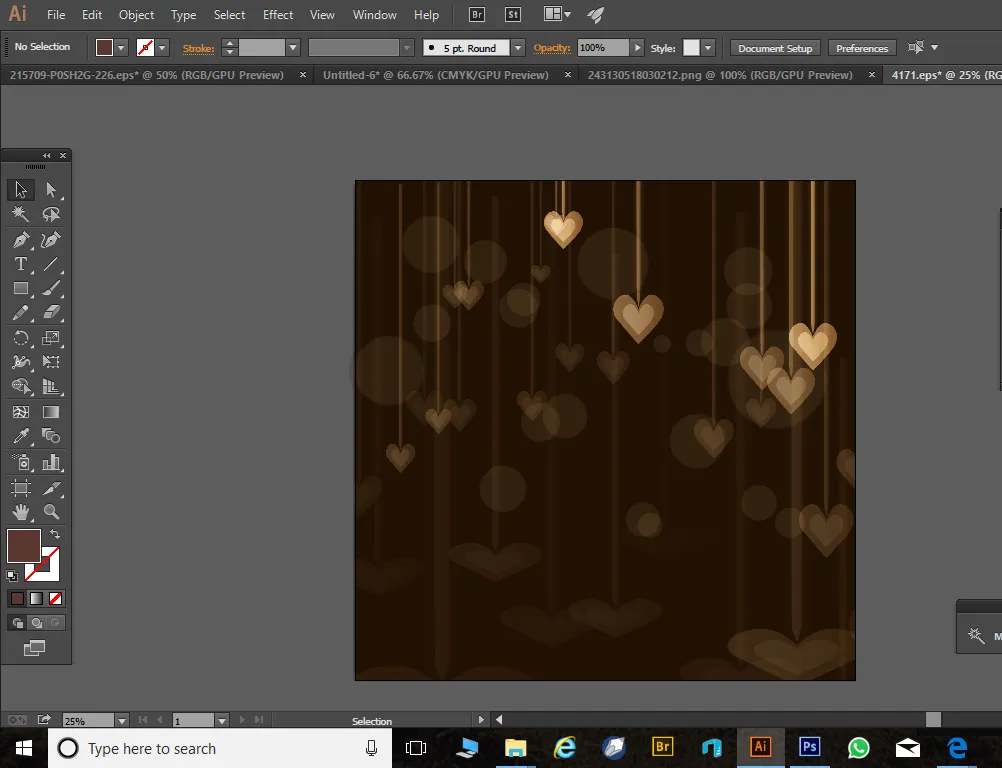Open the Window menu
Screen dimensions: 1002x768
coord(374,15)
